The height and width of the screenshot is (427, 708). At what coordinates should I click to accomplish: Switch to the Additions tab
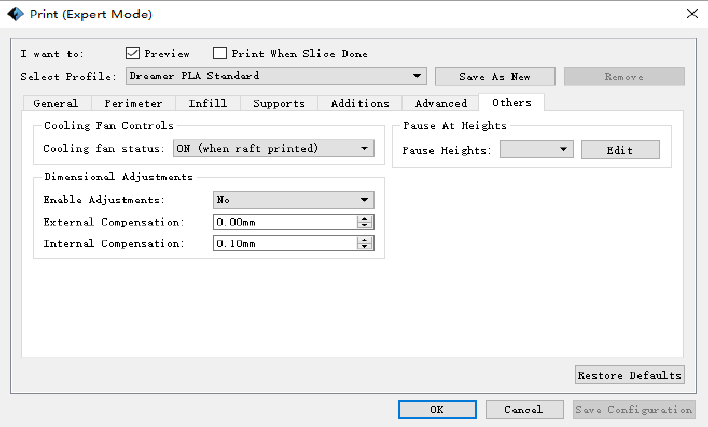pyautogui.click(x=360, y=103)
